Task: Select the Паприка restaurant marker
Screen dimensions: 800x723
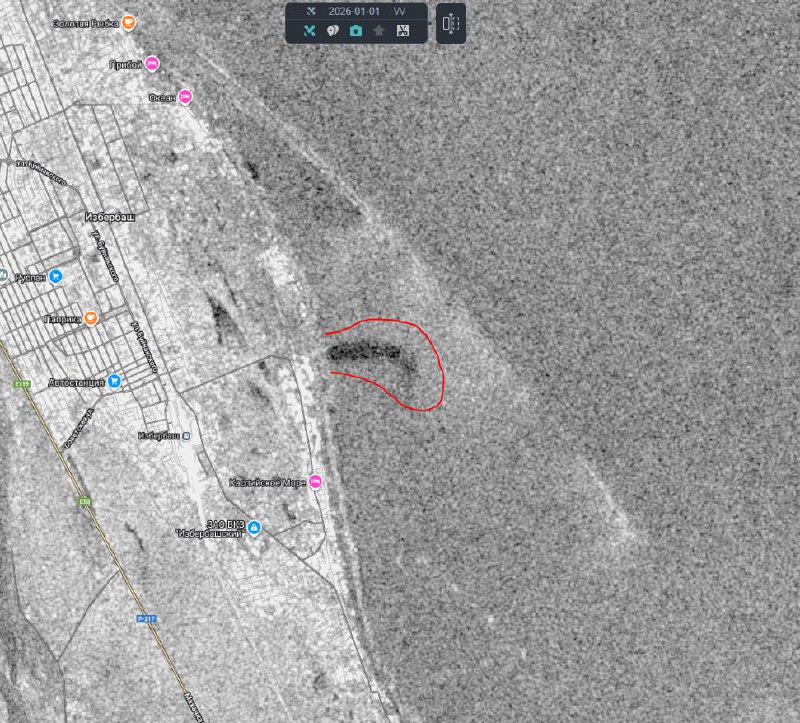Action: (91, 318)
